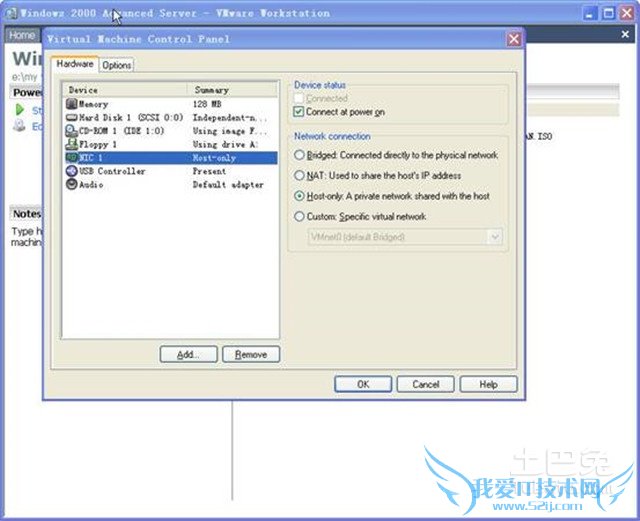Close the Virtual Machine Control Panel dialog
Image resolution: width=640 pixels, height=521 pixels.
point(513,39)
